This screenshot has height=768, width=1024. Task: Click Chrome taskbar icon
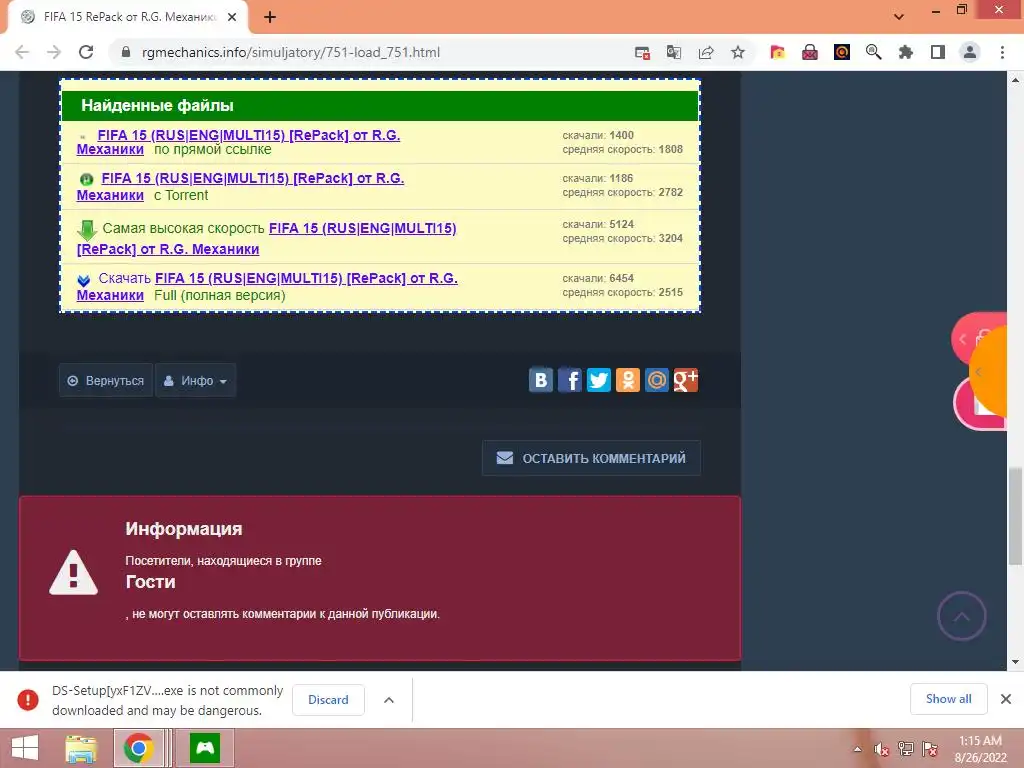coord(138,748)
